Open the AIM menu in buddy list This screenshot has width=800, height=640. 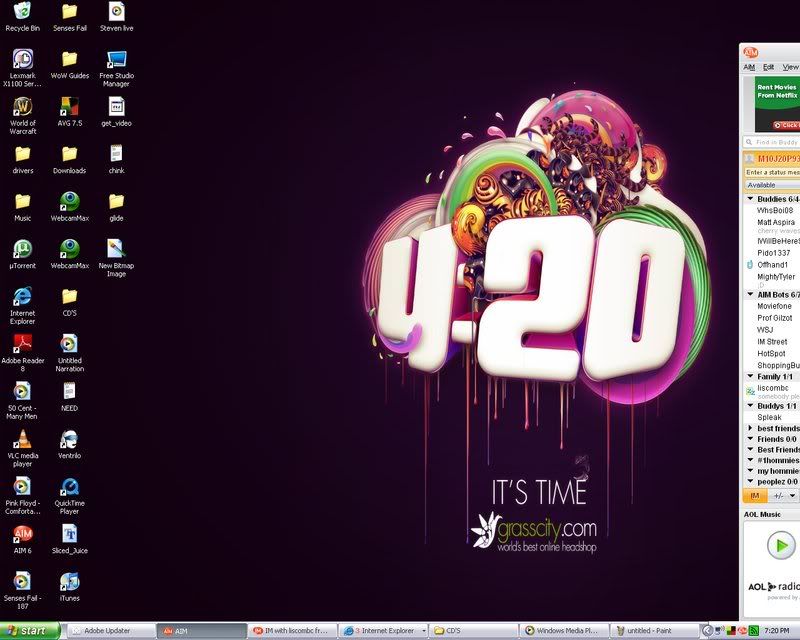[749, 67]
